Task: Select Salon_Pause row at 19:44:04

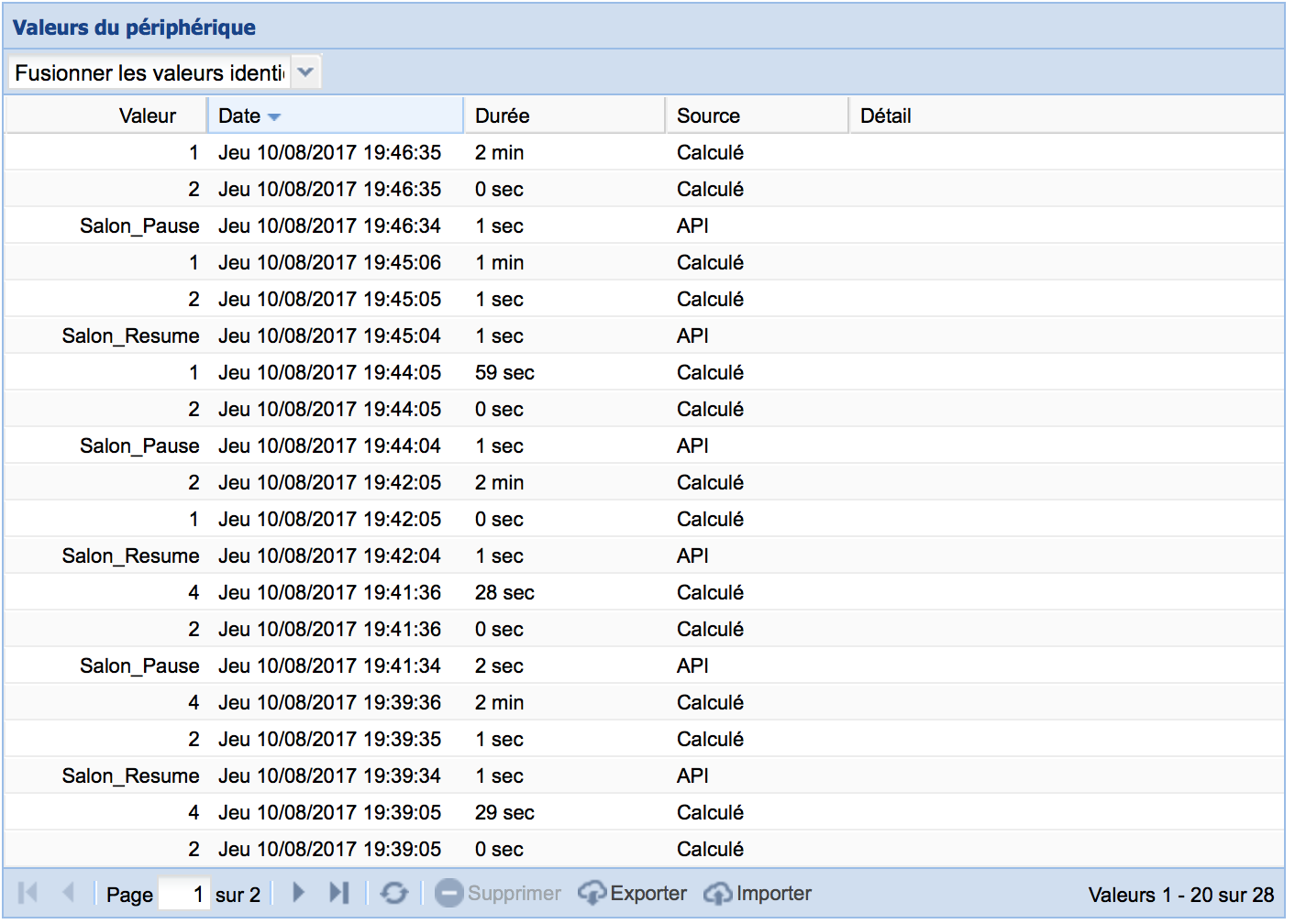Action: tap(644, 445)
